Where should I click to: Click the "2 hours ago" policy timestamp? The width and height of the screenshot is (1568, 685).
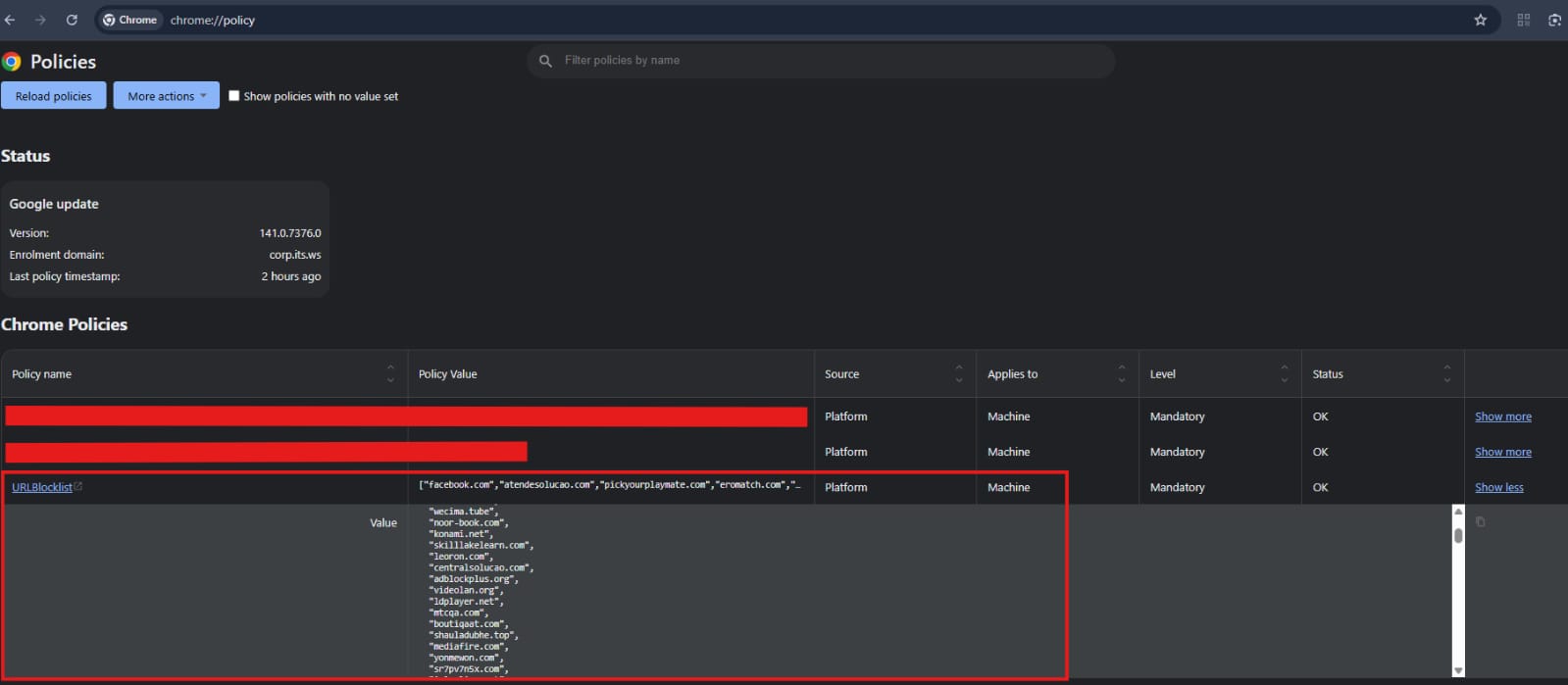[291, 276]
